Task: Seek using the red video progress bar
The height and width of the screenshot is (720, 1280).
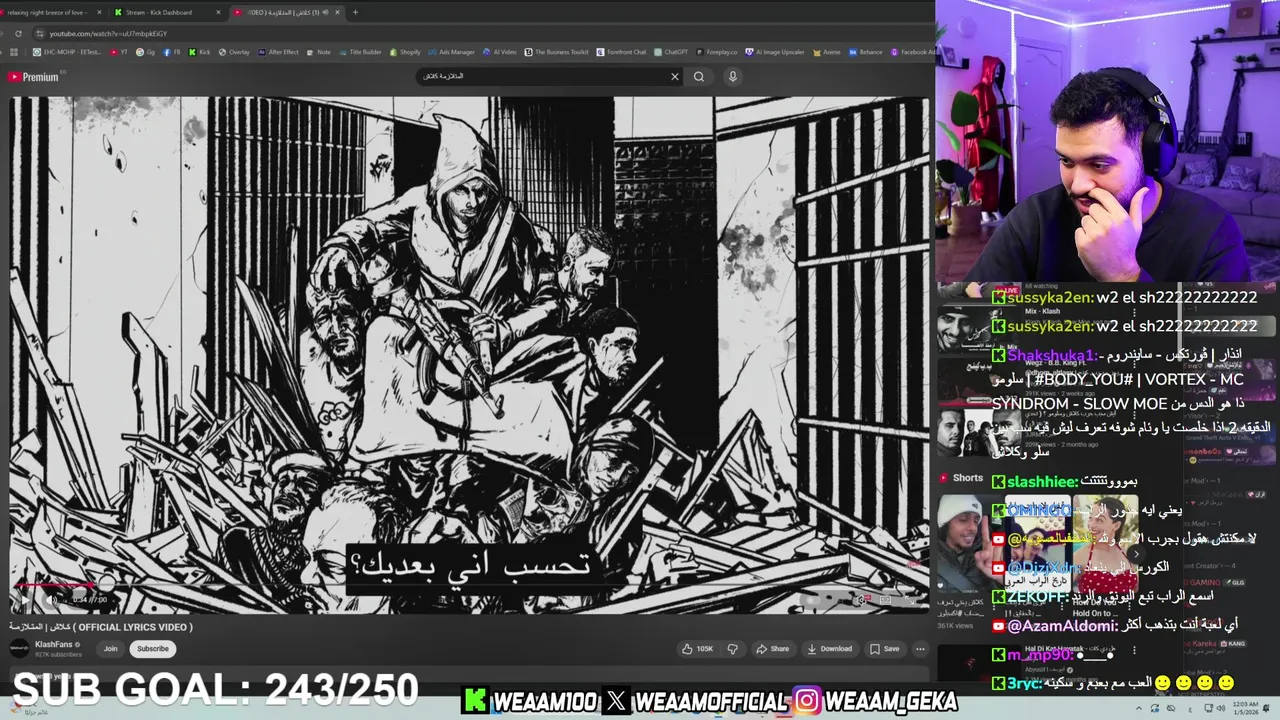Action: point(470,585)
